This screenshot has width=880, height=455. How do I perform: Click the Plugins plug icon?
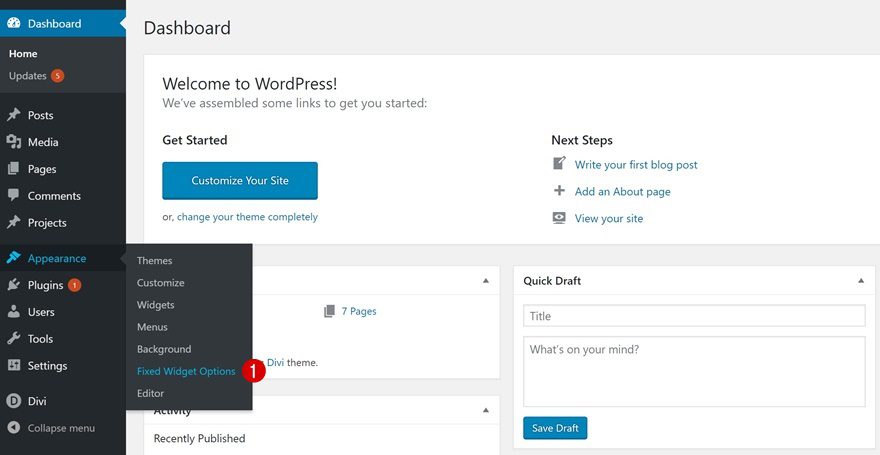point(14,285)
